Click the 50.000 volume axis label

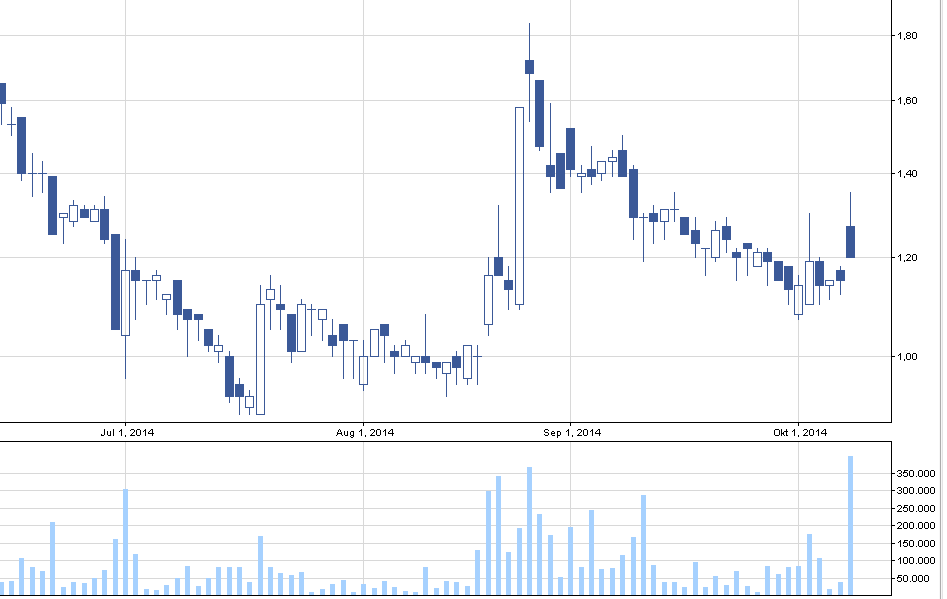tap(914, 578)
